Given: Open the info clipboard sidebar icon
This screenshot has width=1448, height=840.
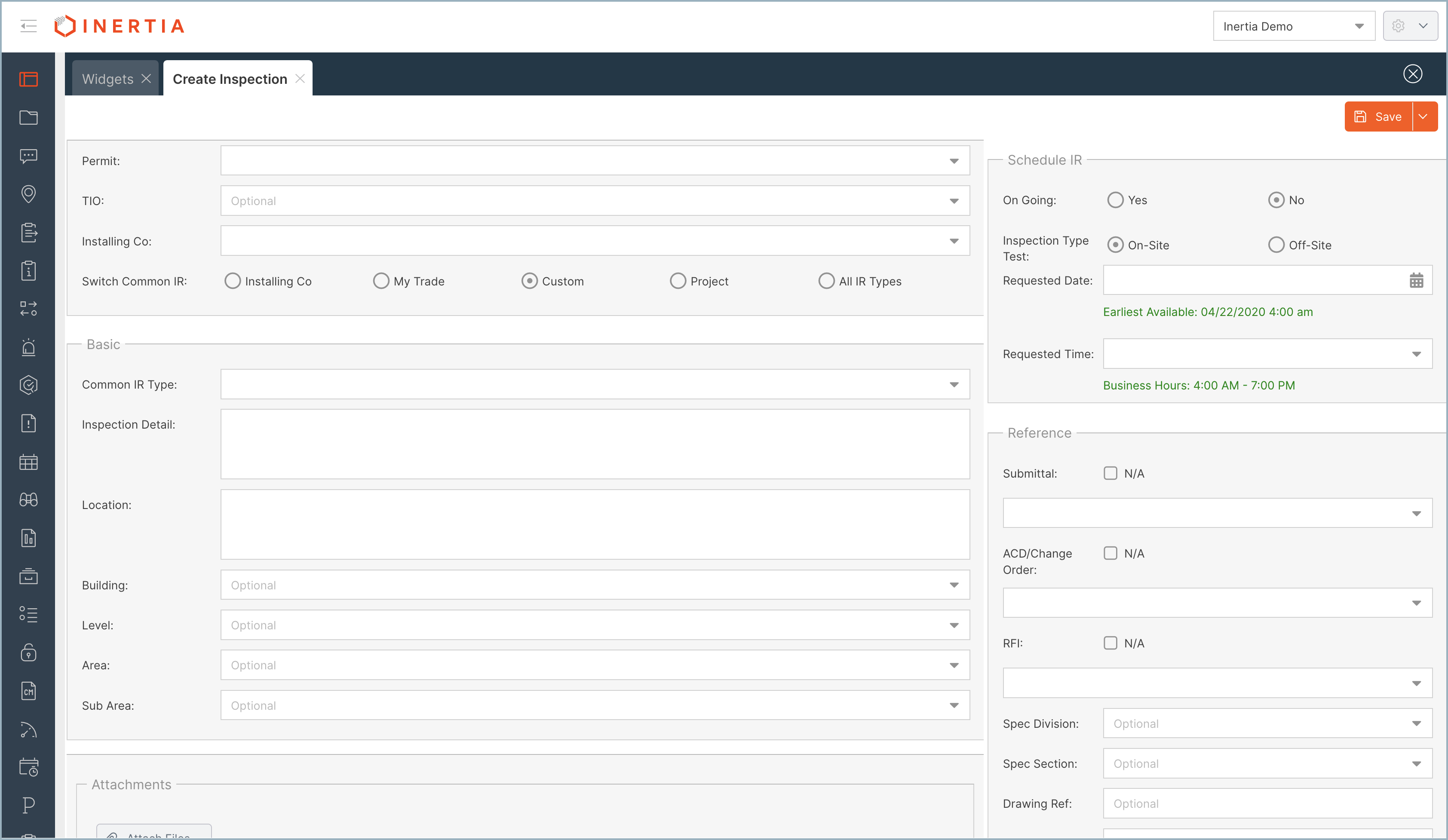Looking at the screenshot, I should click(28, 270).
